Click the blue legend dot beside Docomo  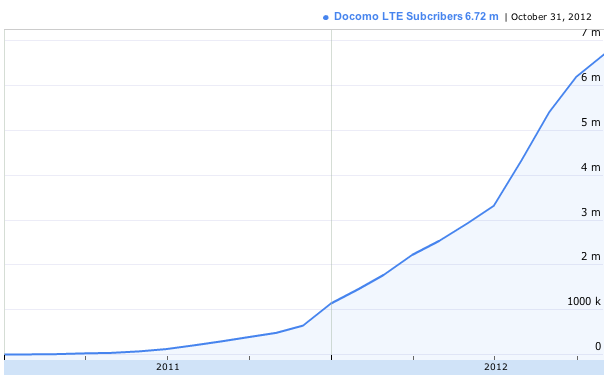click(x=326, y=17)
